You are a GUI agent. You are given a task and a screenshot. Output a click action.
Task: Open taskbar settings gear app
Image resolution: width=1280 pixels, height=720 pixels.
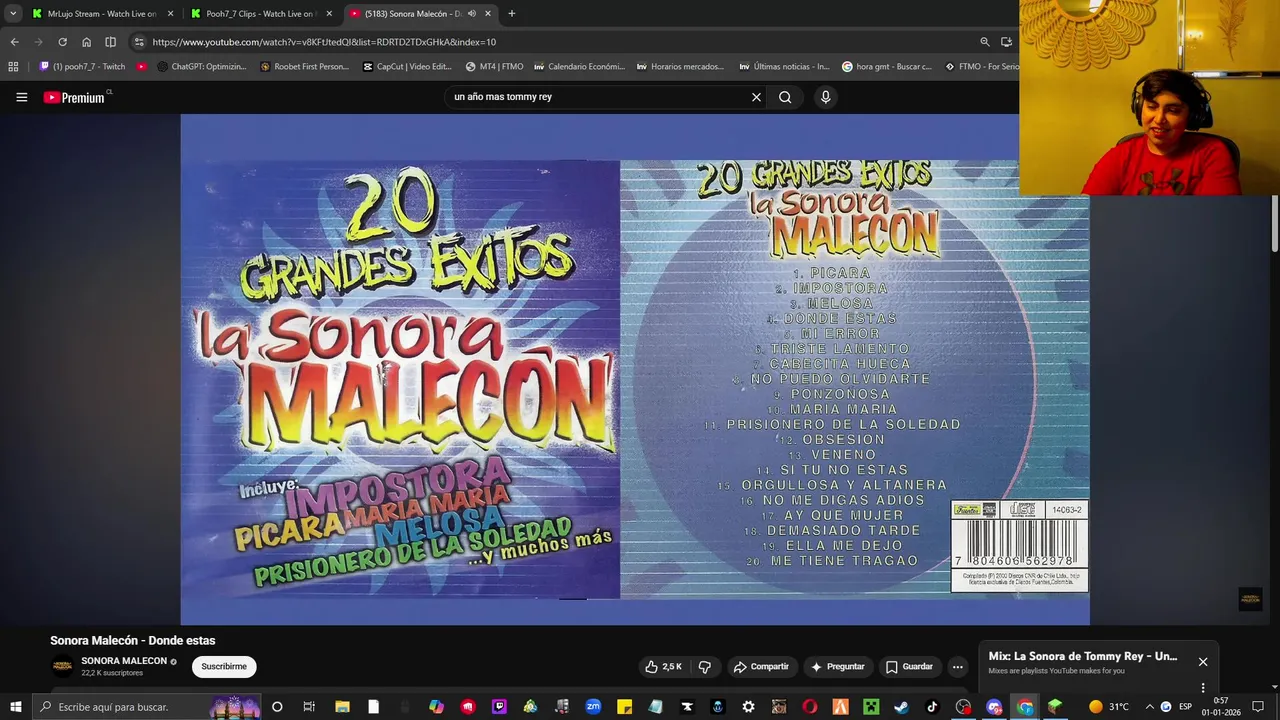point(748,707)
